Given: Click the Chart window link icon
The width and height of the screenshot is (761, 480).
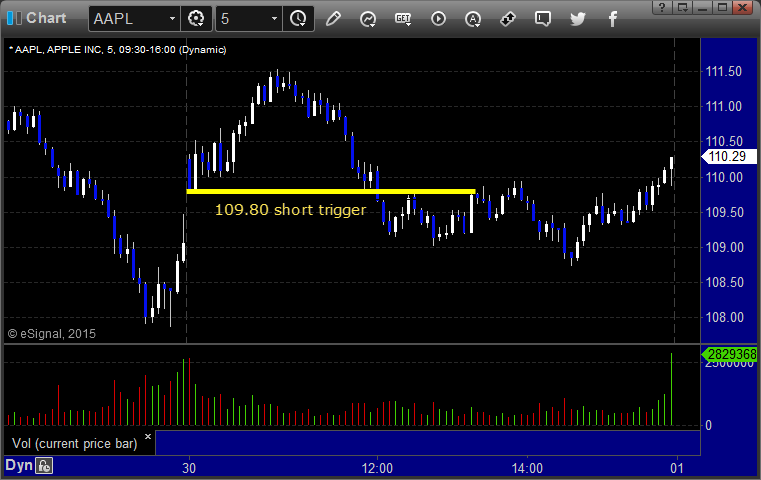Looking at the screenshot, I should coord(14,18).
